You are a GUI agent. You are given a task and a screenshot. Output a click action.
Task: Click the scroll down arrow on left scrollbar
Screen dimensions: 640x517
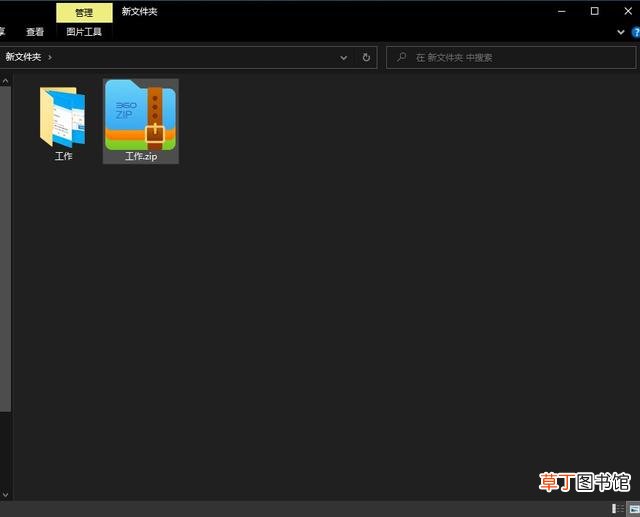point(5,495)
